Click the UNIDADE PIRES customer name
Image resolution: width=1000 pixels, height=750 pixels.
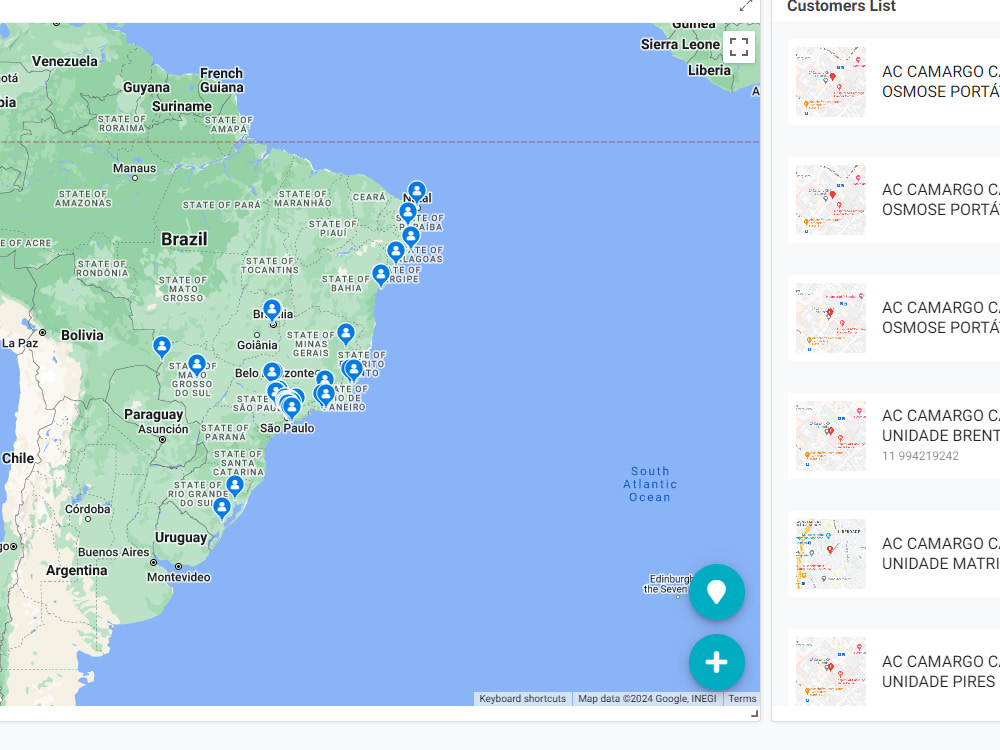pyautogui.click(x=941, y=672)
